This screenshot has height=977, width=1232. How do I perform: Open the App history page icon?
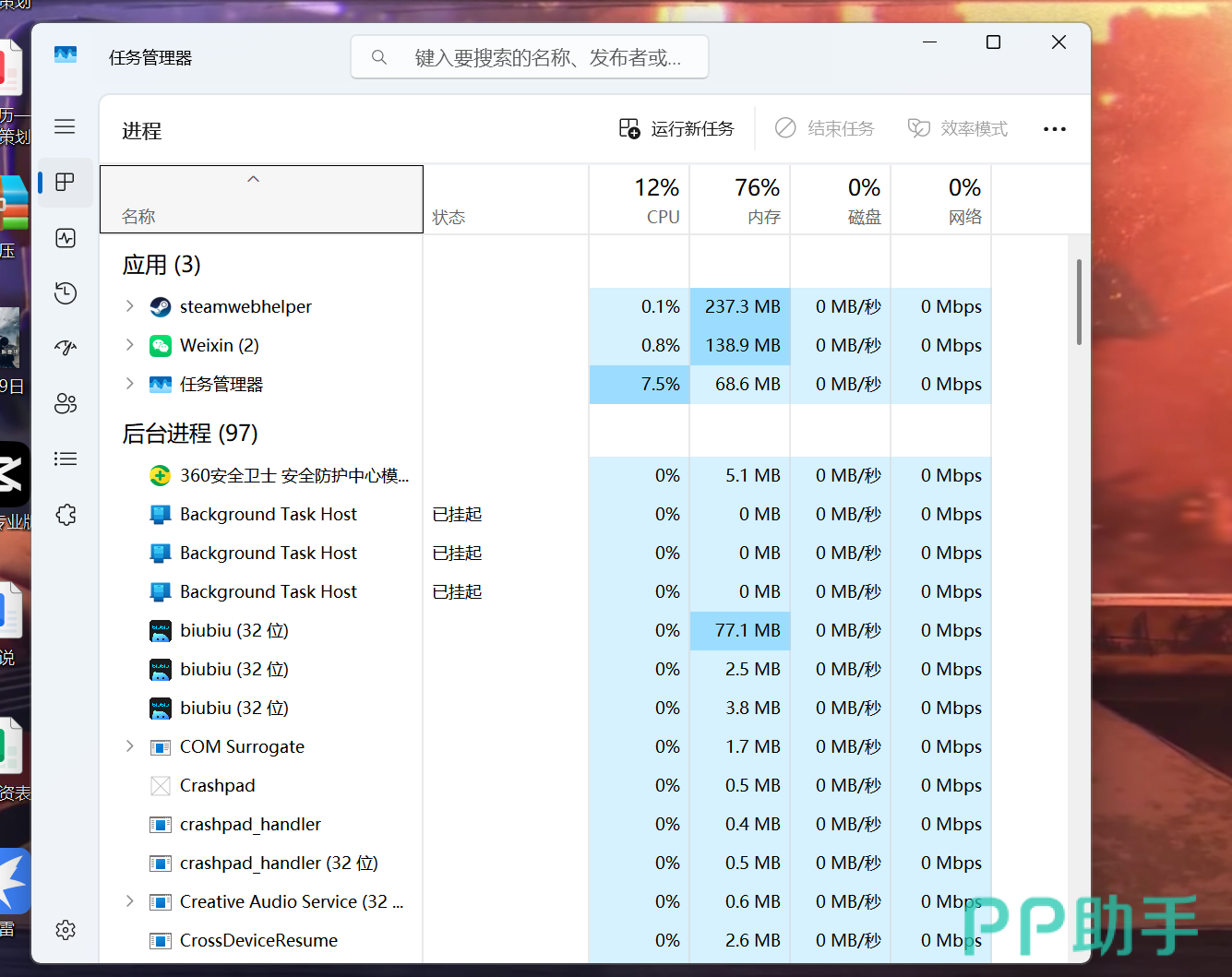pos(66,293)
